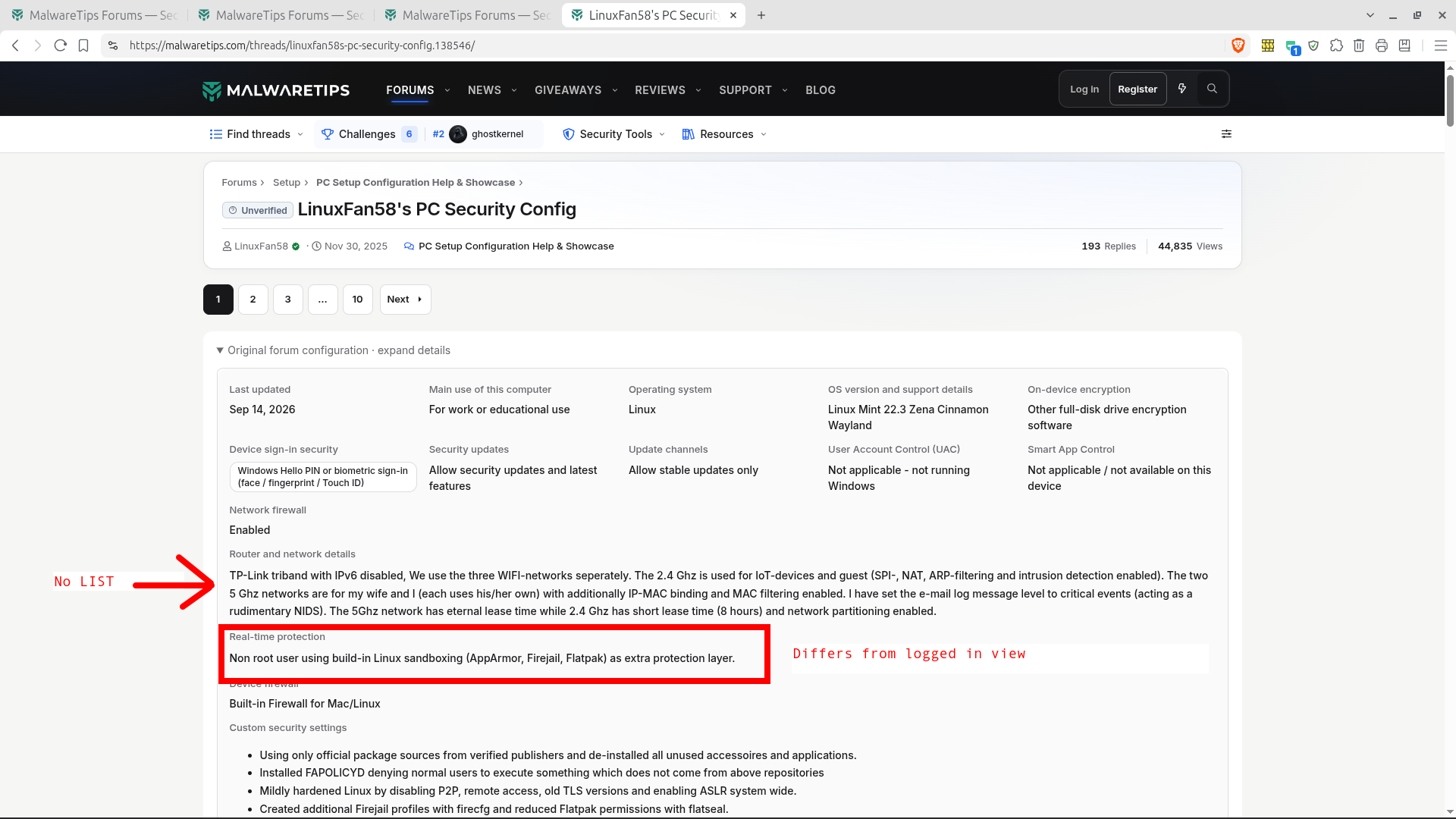Click the Setup breadcrumb link
Screen dimensions: 1456x819
coord(287,183)
